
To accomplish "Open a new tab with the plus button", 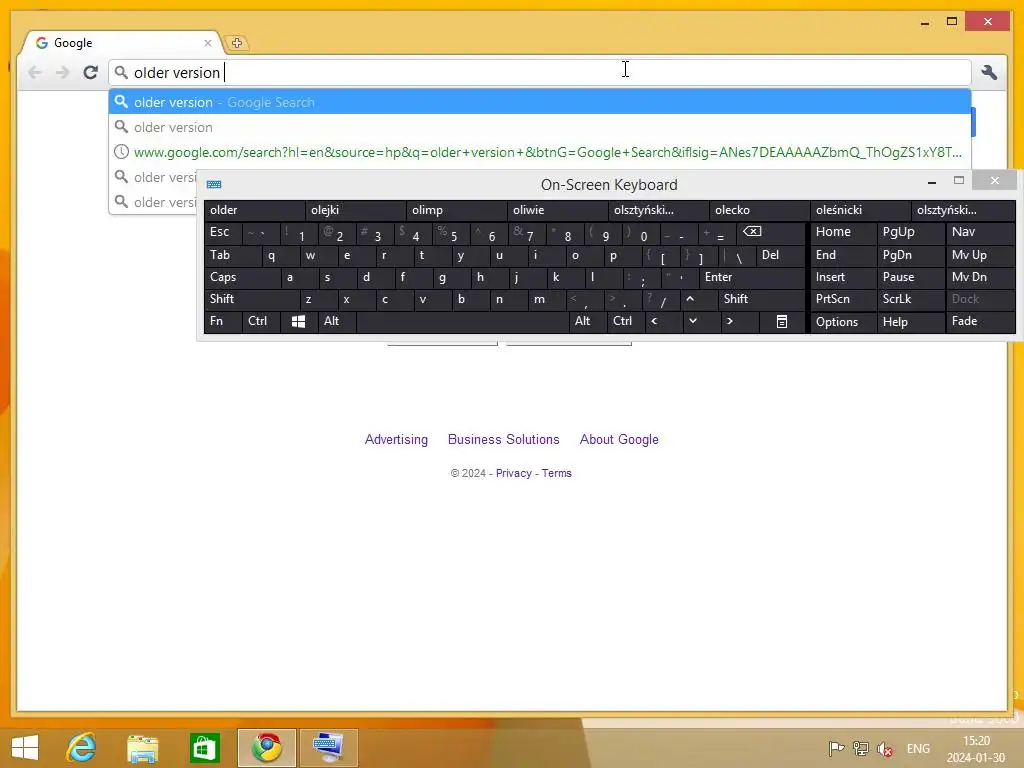I will (237, 43).
